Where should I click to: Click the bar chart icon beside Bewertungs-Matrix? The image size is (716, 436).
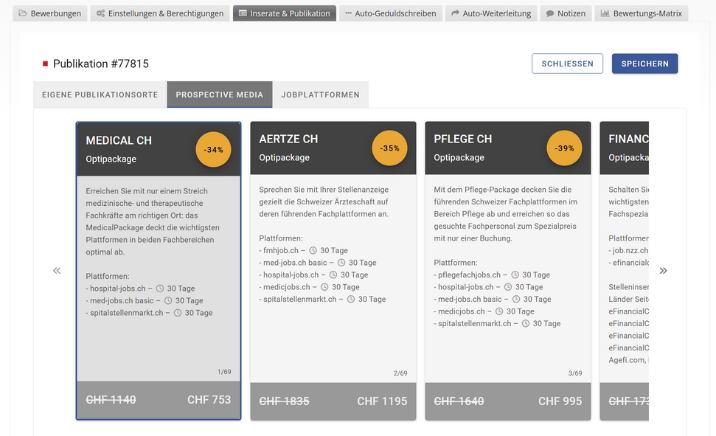605,13
